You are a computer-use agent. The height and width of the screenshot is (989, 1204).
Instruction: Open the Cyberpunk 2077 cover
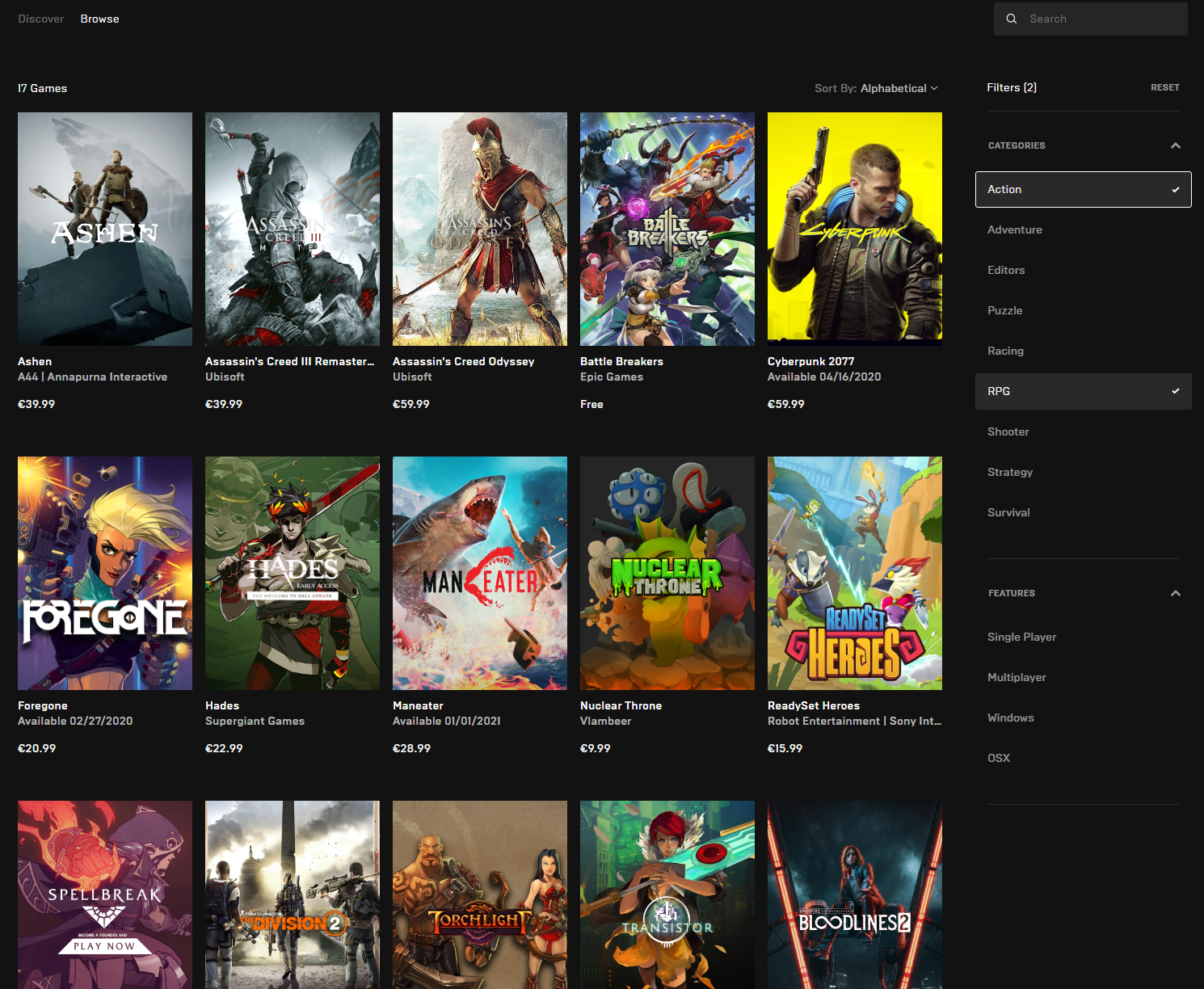coord(855,229)
